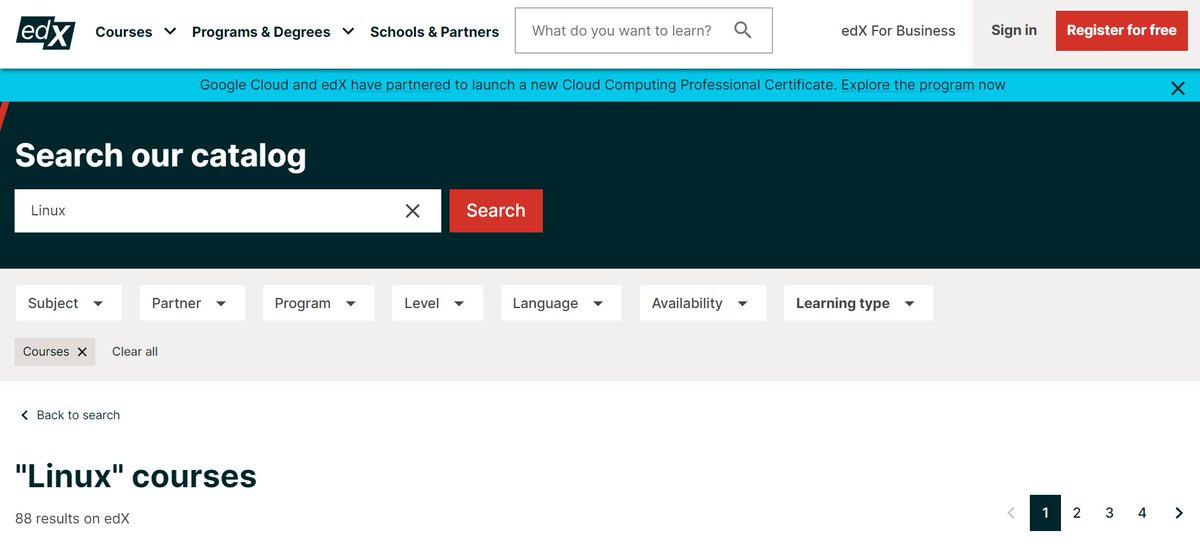This screenshot has height=552, width=1200.
Task: Click the "Linux" courses heading
Action: (136, 476)
